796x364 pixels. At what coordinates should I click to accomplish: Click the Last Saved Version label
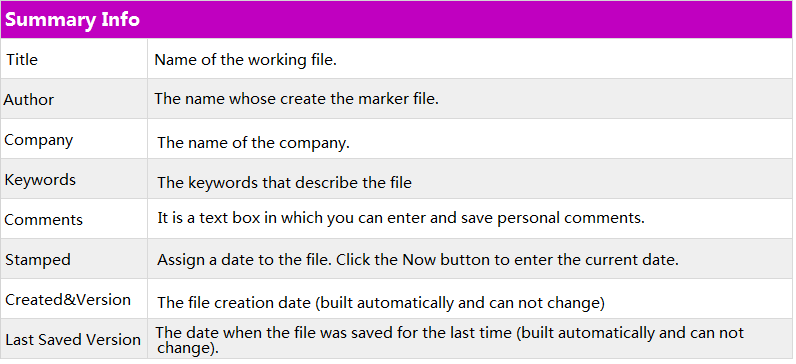tap(73, 340)
